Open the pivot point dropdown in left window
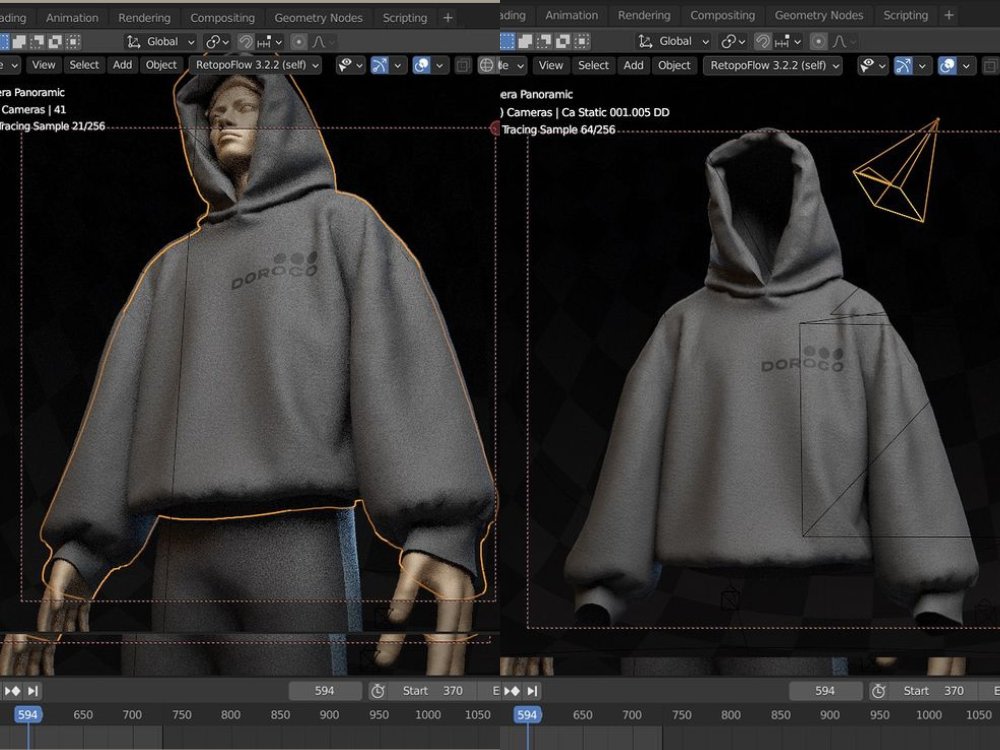This screenshot has width=1000, height=750. pyautogui.click(x=217, y=42)
